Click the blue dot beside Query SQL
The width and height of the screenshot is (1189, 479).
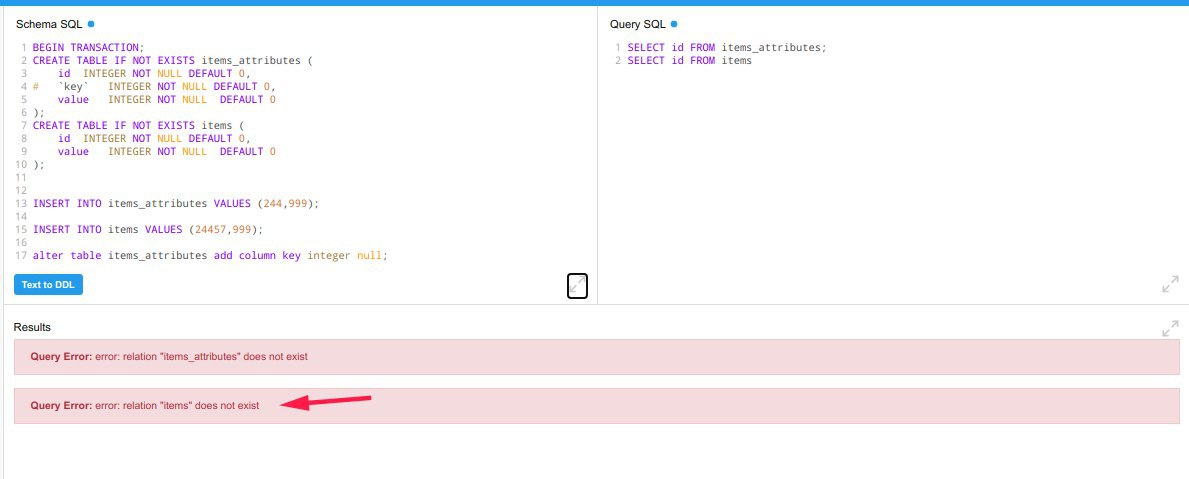(x=674, y=24)
